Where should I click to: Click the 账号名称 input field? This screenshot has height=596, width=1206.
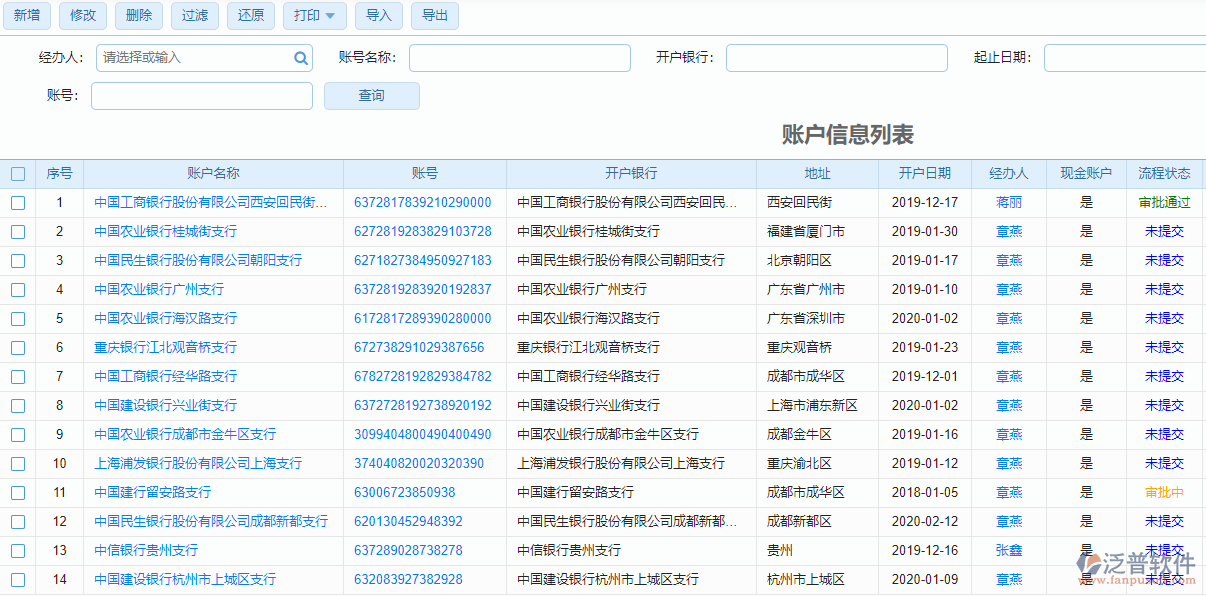pos(518,58)
